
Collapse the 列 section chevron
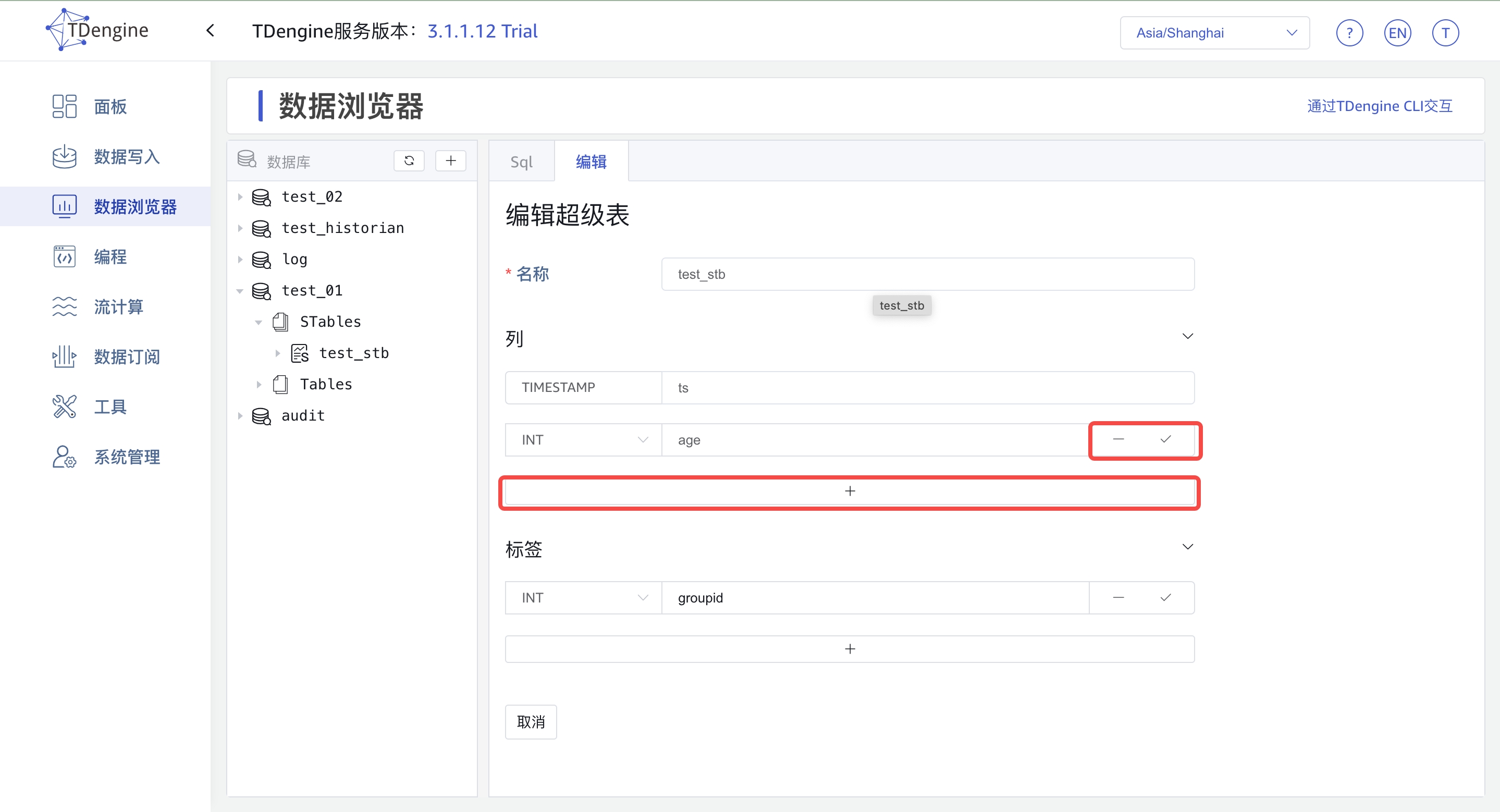[x=1187, y=337]
